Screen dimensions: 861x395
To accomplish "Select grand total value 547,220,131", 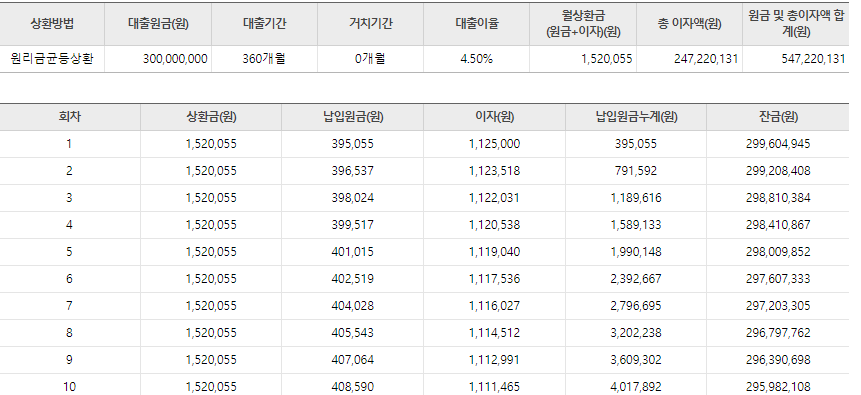I will point(813,59).
